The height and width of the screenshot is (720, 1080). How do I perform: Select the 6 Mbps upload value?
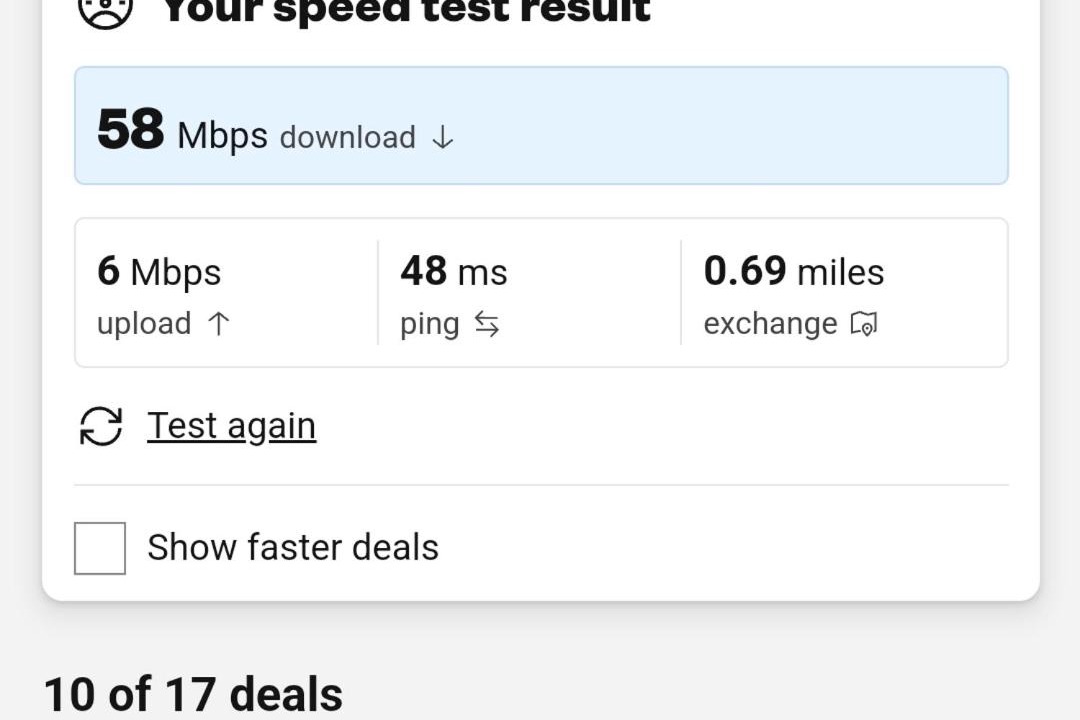coord(159,272)
